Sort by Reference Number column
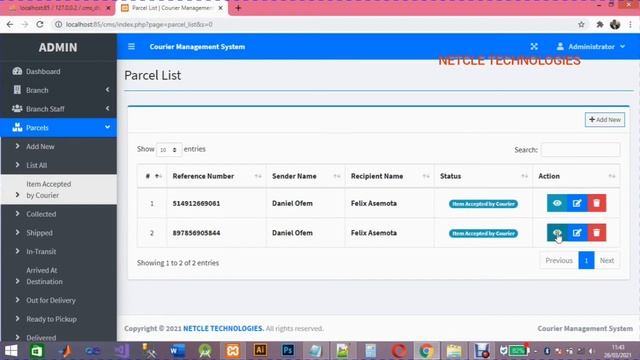This screenshot has width=640, height=360. pyautogui.click(x=216, y=176)
